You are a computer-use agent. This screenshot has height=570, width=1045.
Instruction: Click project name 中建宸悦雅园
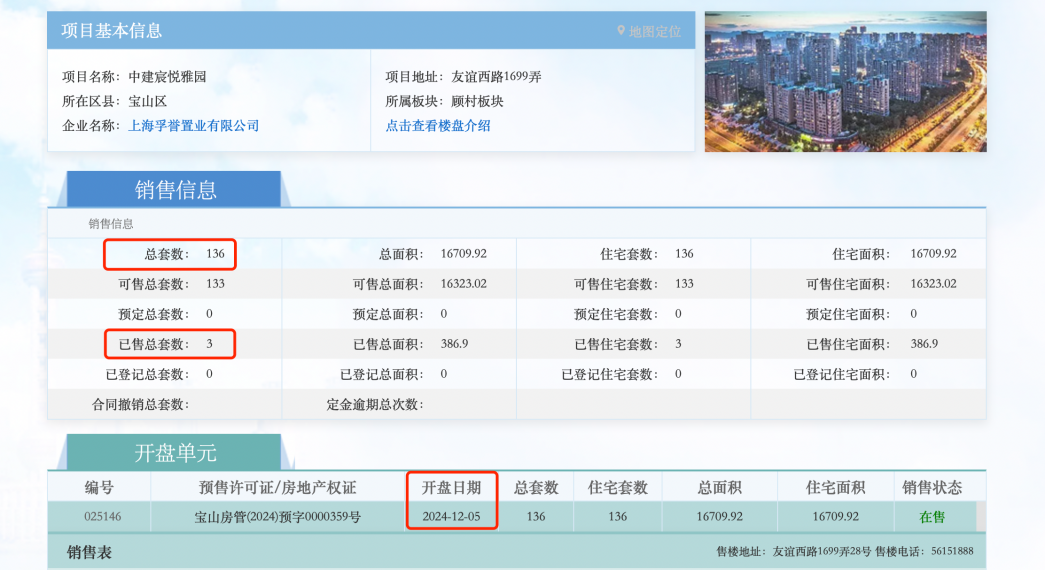pos(167,77)
